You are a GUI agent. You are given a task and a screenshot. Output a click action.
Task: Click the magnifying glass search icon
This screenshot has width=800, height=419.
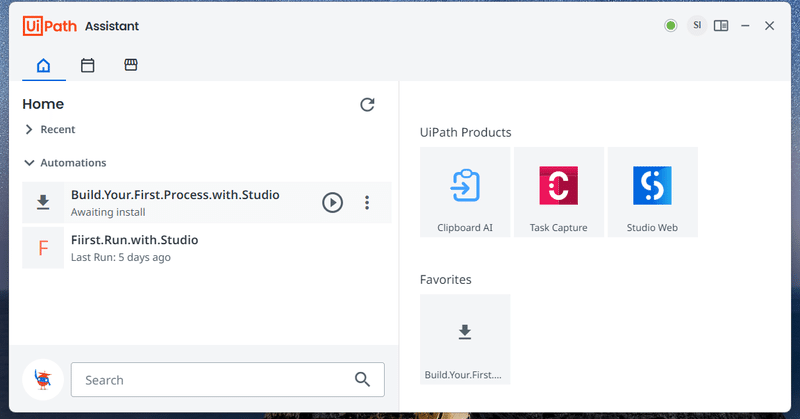[x=362, y=380]
